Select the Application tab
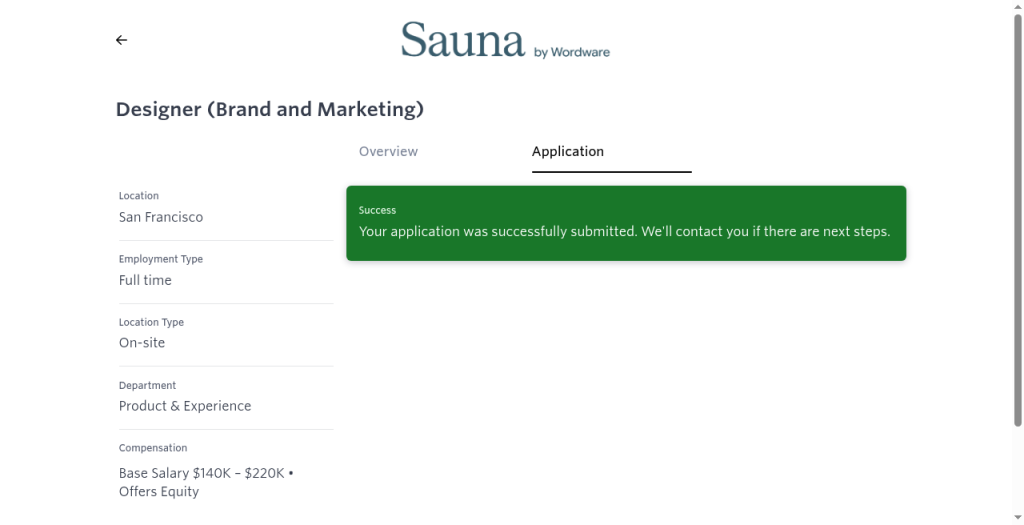This screenshot has height=525, width=1024. click(x=568, y=151)
